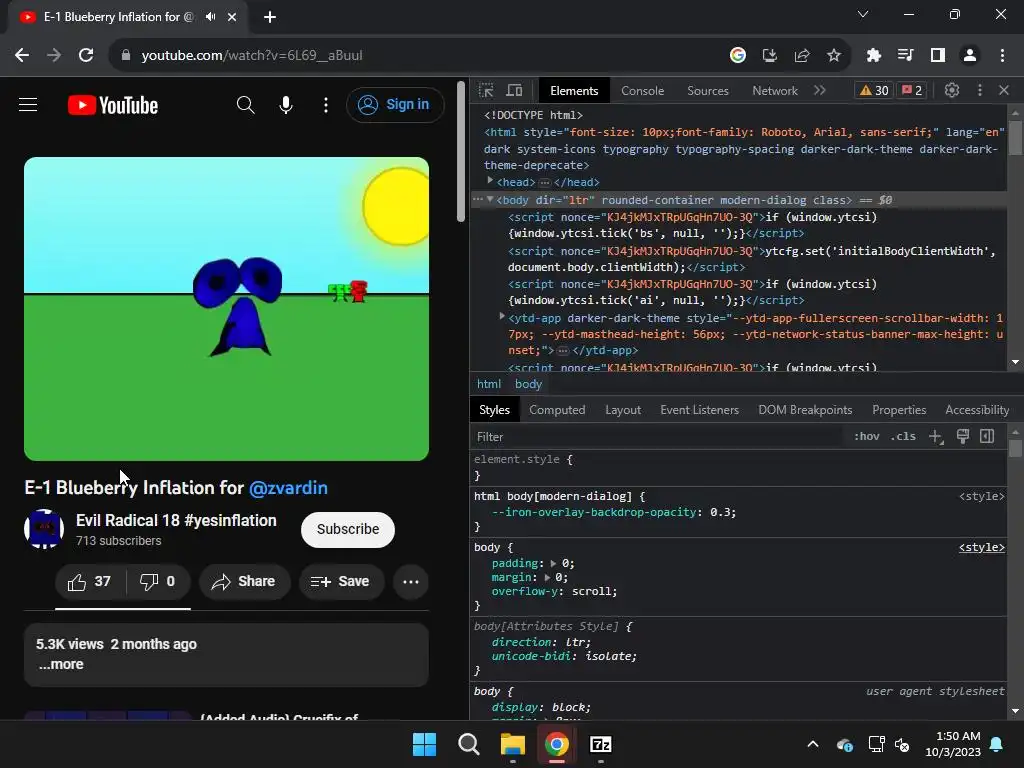Like the video with 37 likes

click(89, 581)
